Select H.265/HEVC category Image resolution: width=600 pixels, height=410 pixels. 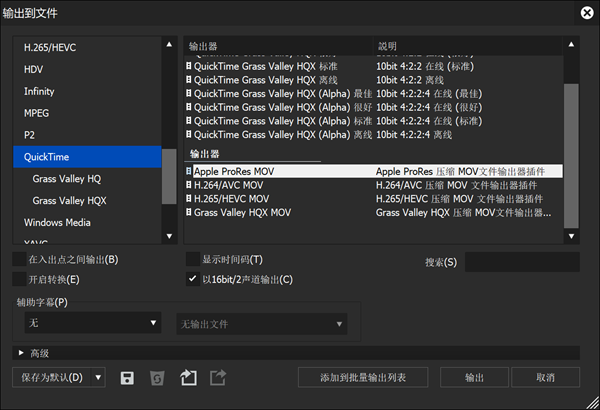tap(87, 47)
